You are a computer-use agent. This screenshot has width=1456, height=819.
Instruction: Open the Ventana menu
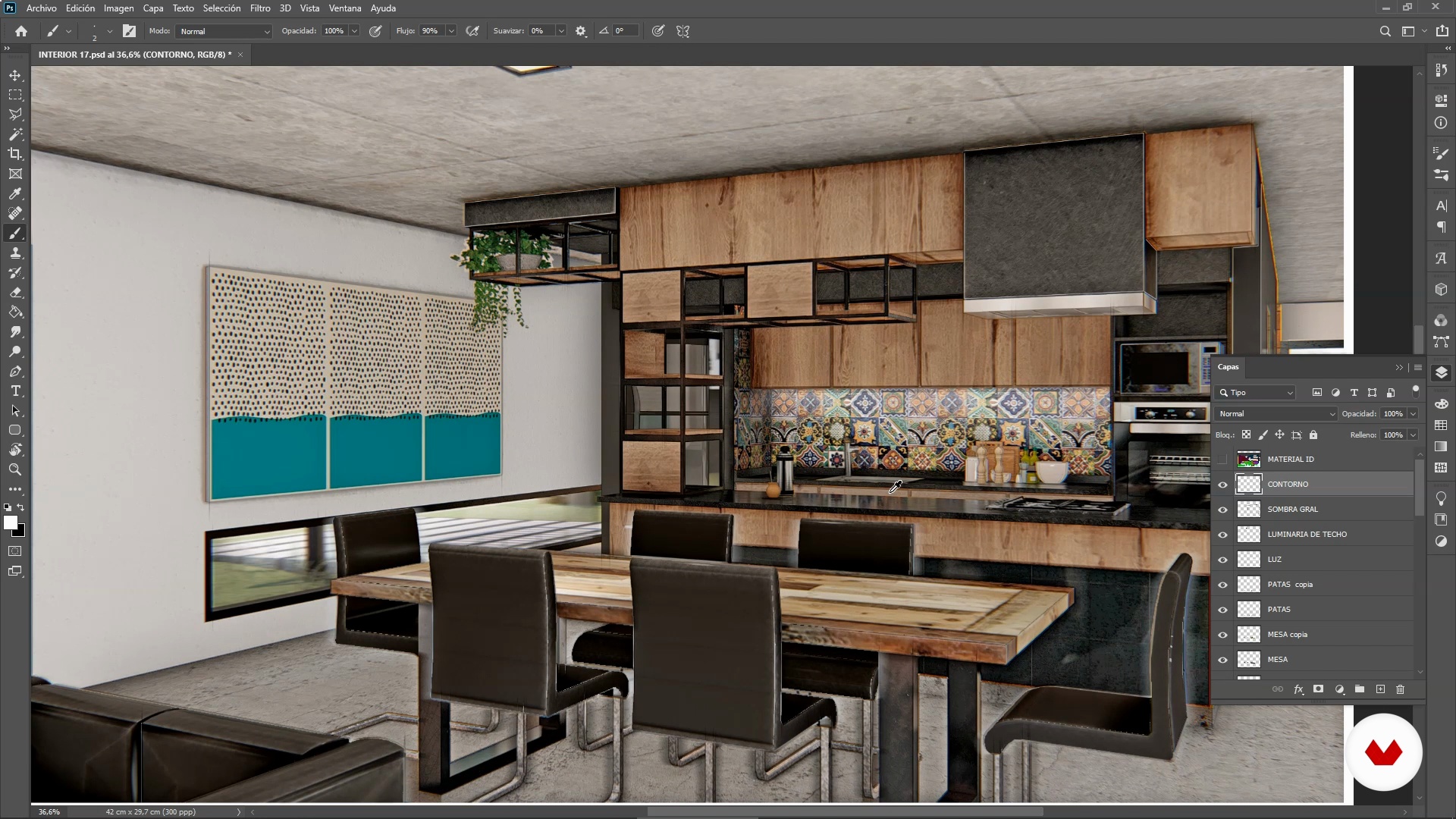[345, 8]
